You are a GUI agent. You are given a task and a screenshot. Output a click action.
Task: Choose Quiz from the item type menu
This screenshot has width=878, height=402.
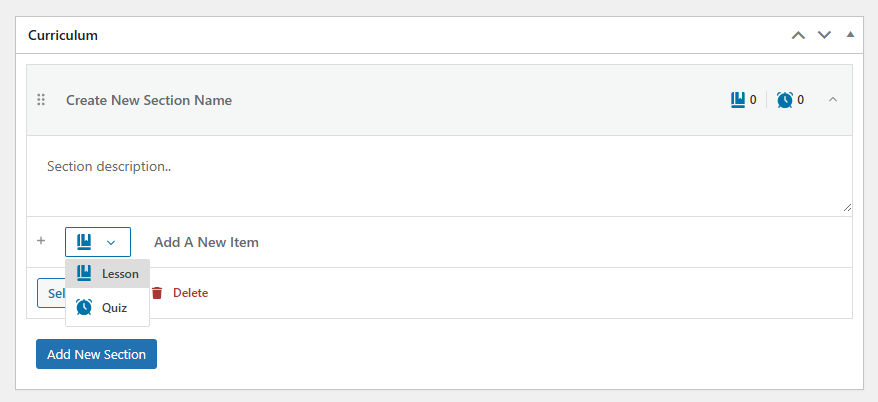(x=108, y=307)
